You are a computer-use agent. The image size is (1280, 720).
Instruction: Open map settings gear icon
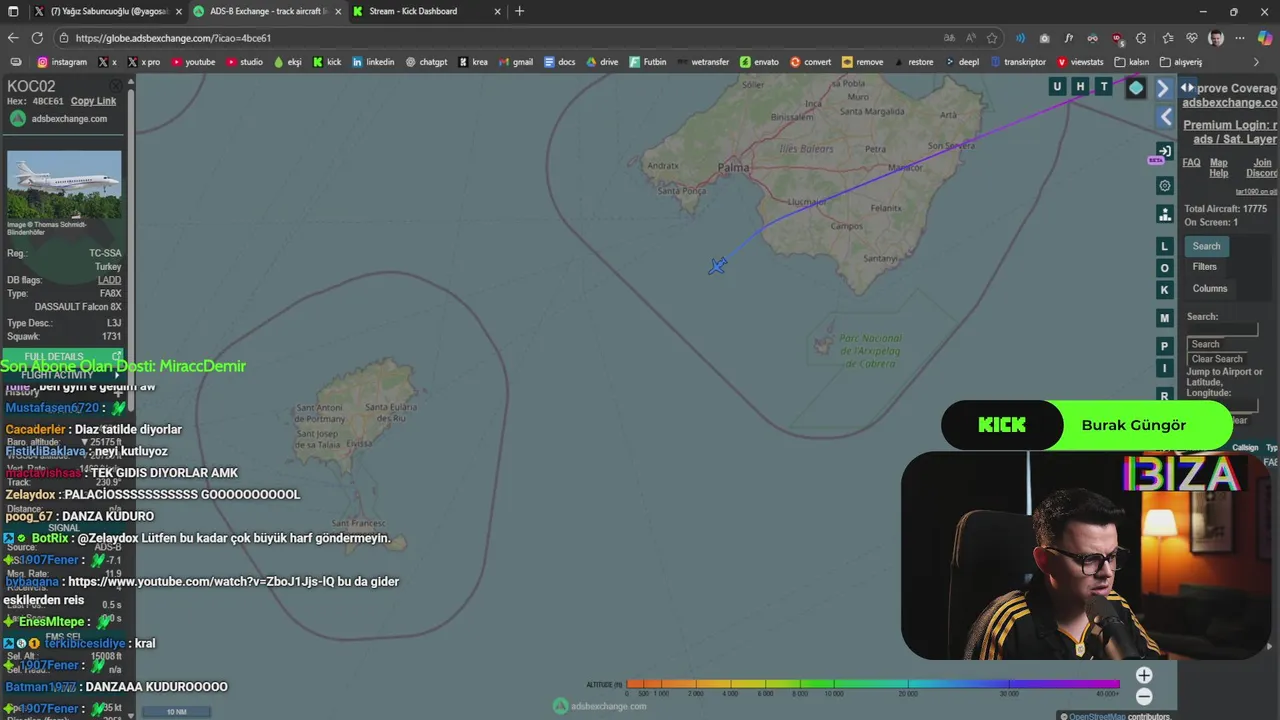pos(1165,186)
